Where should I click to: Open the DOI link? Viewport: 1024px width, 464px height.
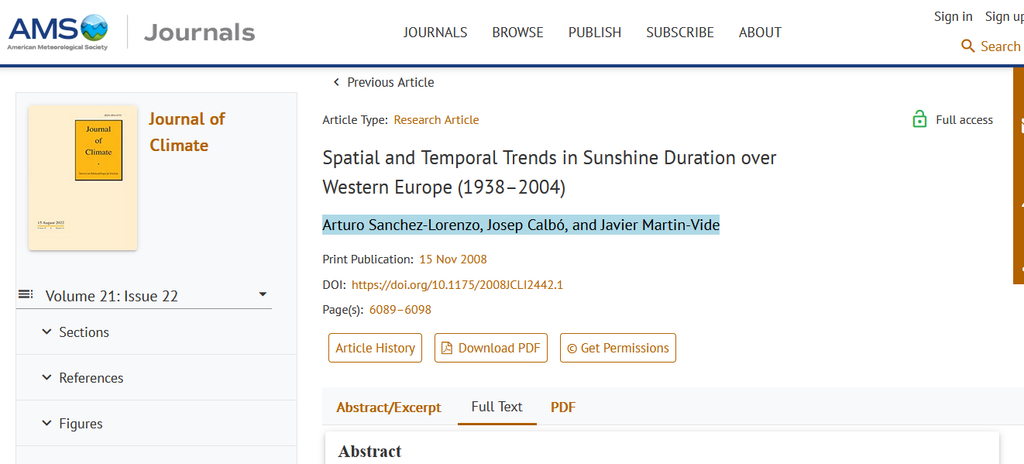point(457,285)
